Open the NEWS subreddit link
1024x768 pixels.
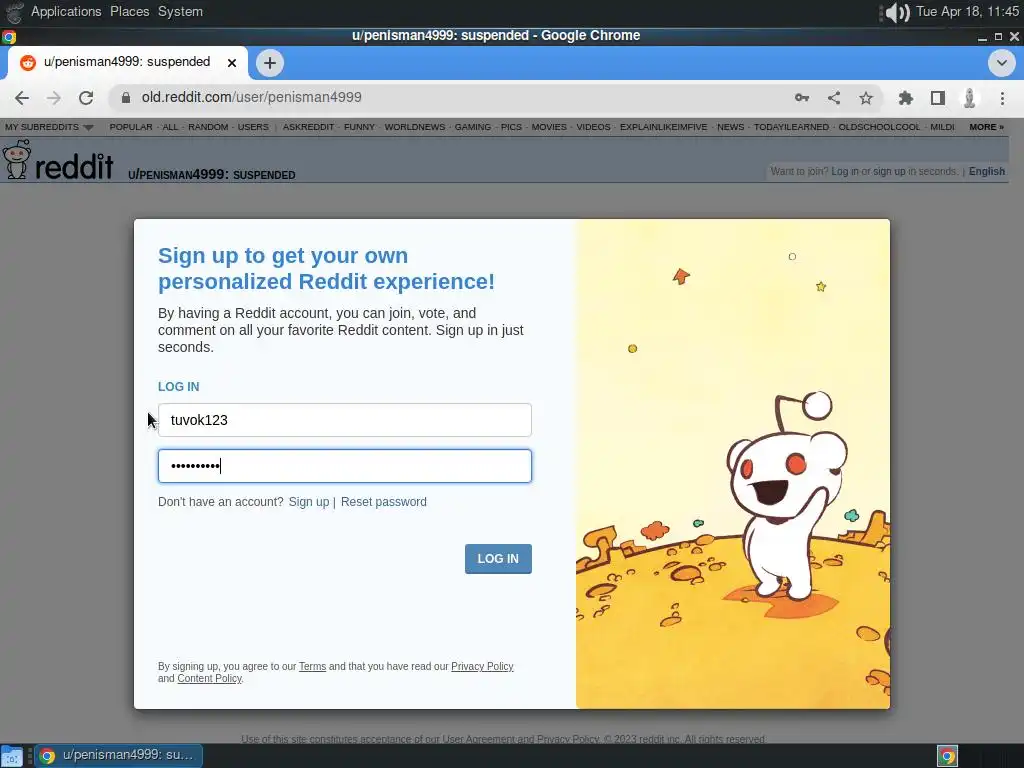click(730, 127)
